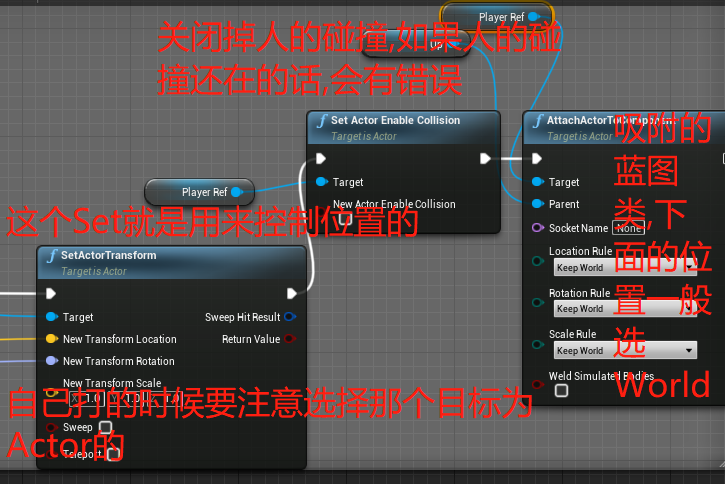Click Socket Name purple pin
The height and width of the screenshot is (484, 725).
pyautogui.click(x=538, y=227)
